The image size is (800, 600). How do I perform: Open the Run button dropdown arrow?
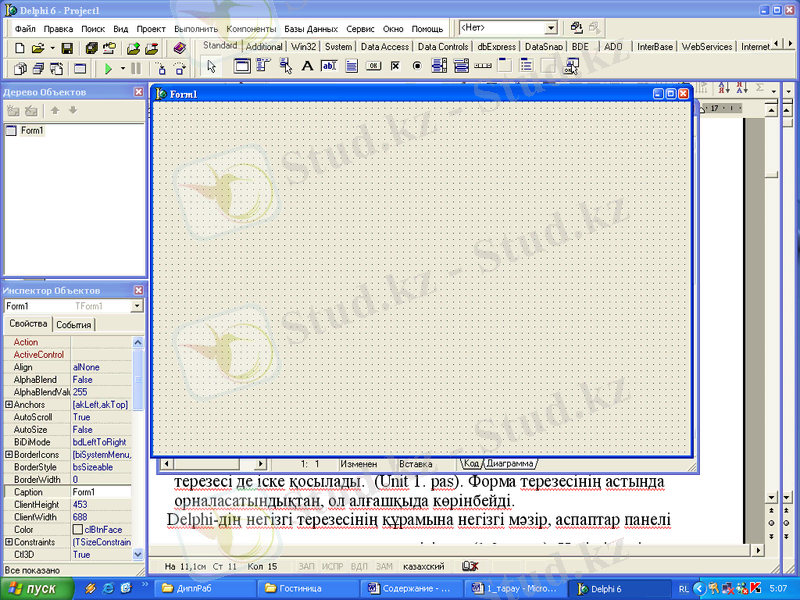click(x=122, y=68)
